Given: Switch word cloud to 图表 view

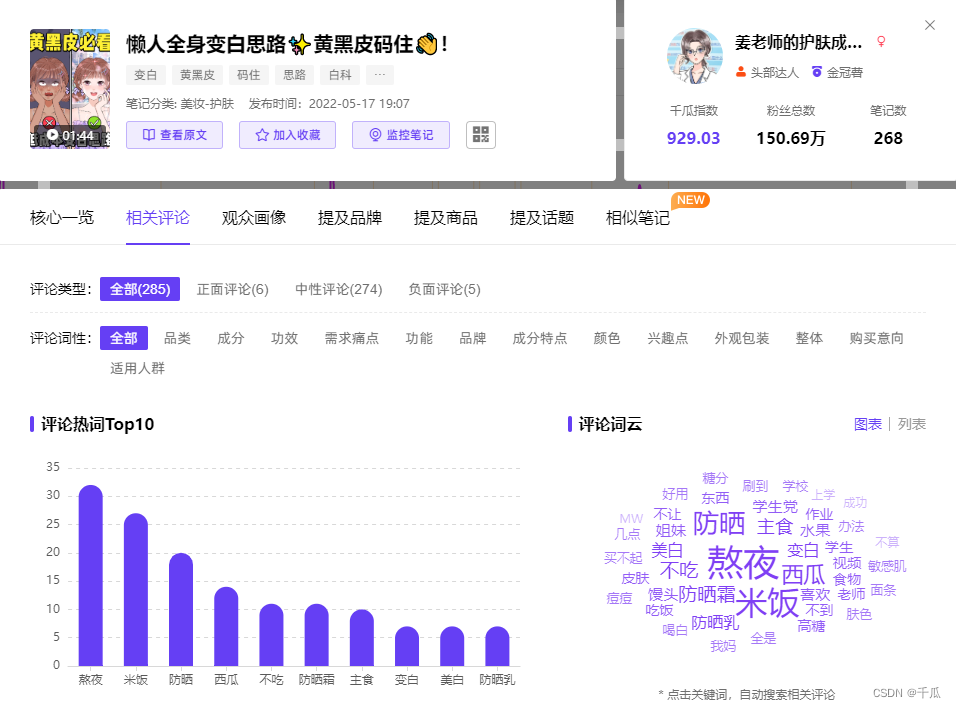Looking at the screenshot, I should pyautogui.click(x=868, y=424).
